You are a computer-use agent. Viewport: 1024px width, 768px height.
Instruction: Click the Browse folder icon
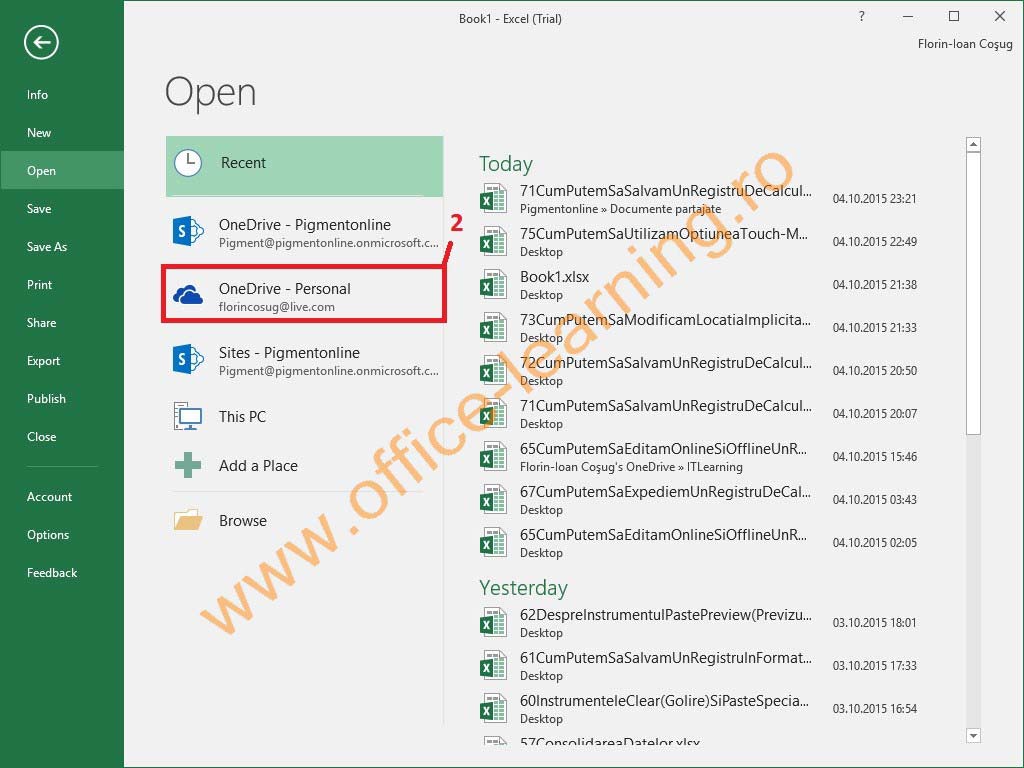(x=188, y=520)
